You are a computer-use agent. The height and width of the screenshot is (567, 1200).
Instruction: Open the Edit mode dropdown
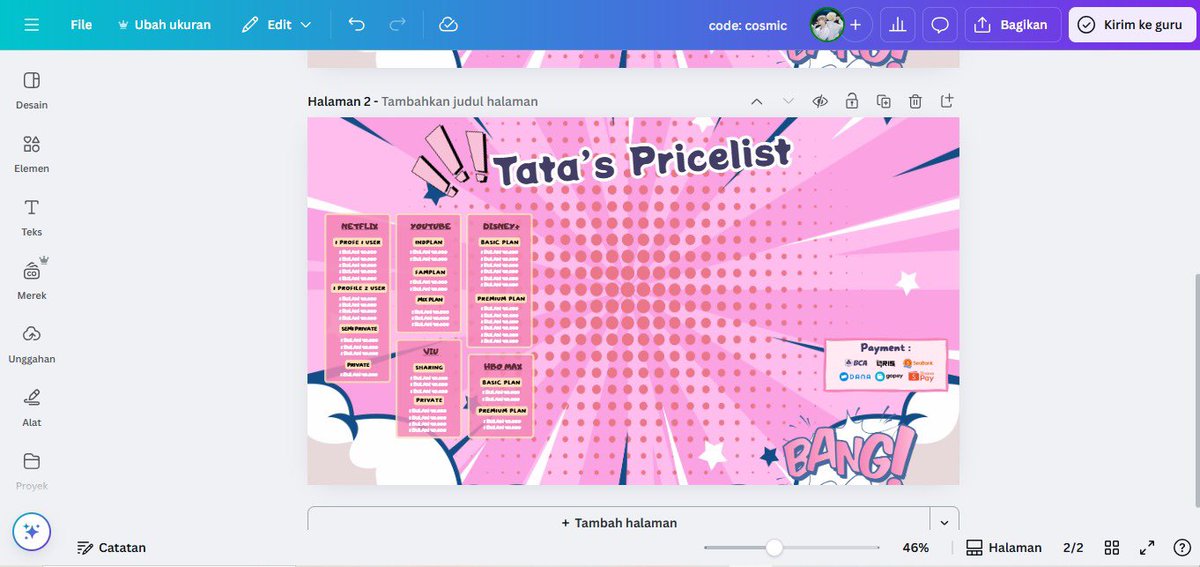coord(277,24)
